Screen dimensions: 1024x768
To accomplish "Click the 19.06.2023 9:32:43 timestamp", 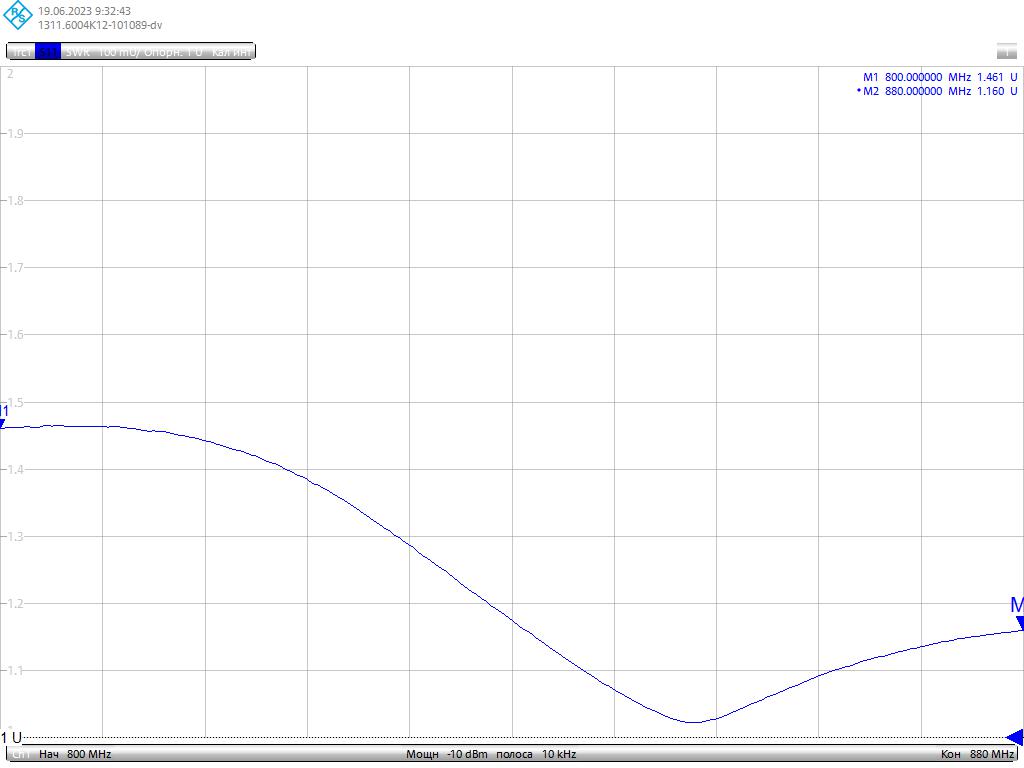I will pyautogui.click(x=84, y=11).
